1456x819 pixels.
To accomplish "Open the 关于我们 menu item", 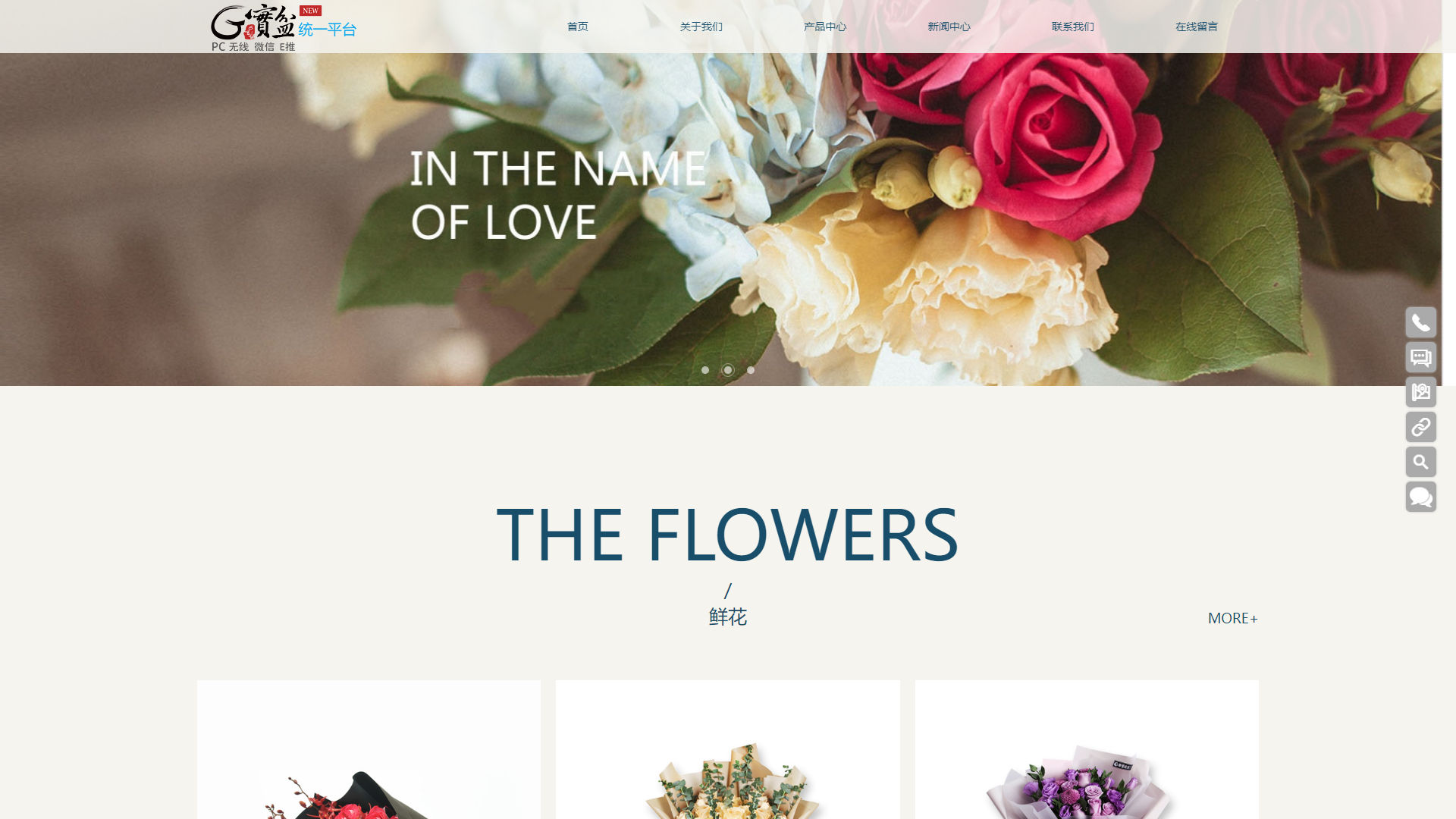I will tap(701, 27).
